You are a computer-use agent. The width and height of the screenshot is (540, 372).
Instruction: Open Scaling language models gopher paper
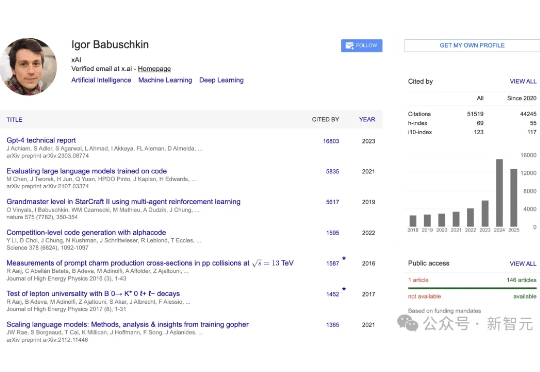click(x=127, y=324)
